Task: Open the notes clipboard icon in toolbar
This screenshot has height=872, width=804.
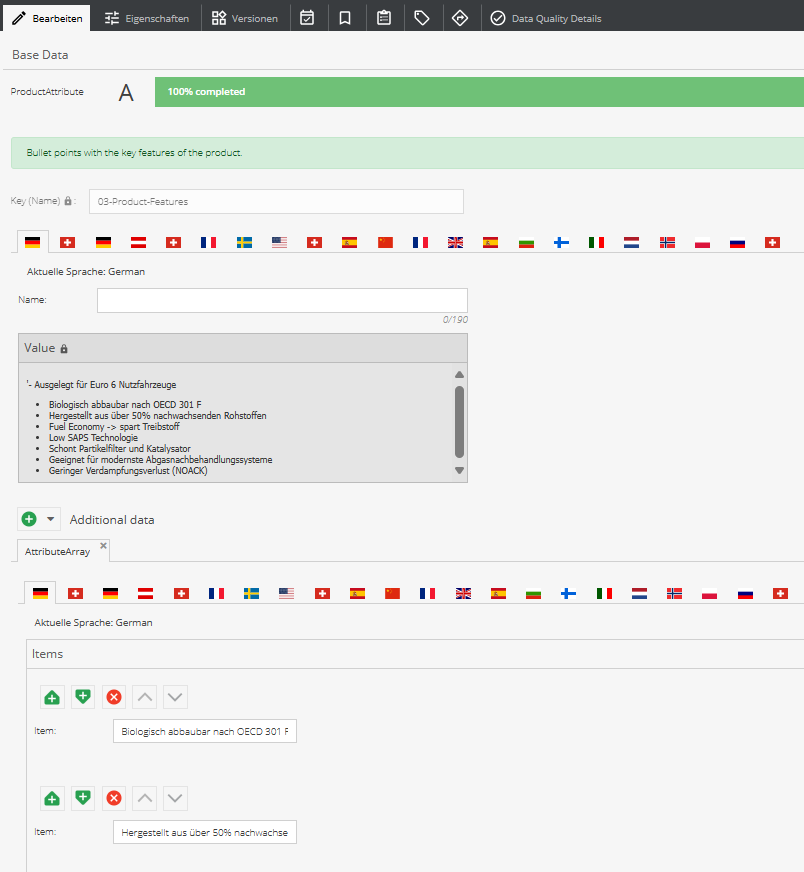Action: pos(384,18)
